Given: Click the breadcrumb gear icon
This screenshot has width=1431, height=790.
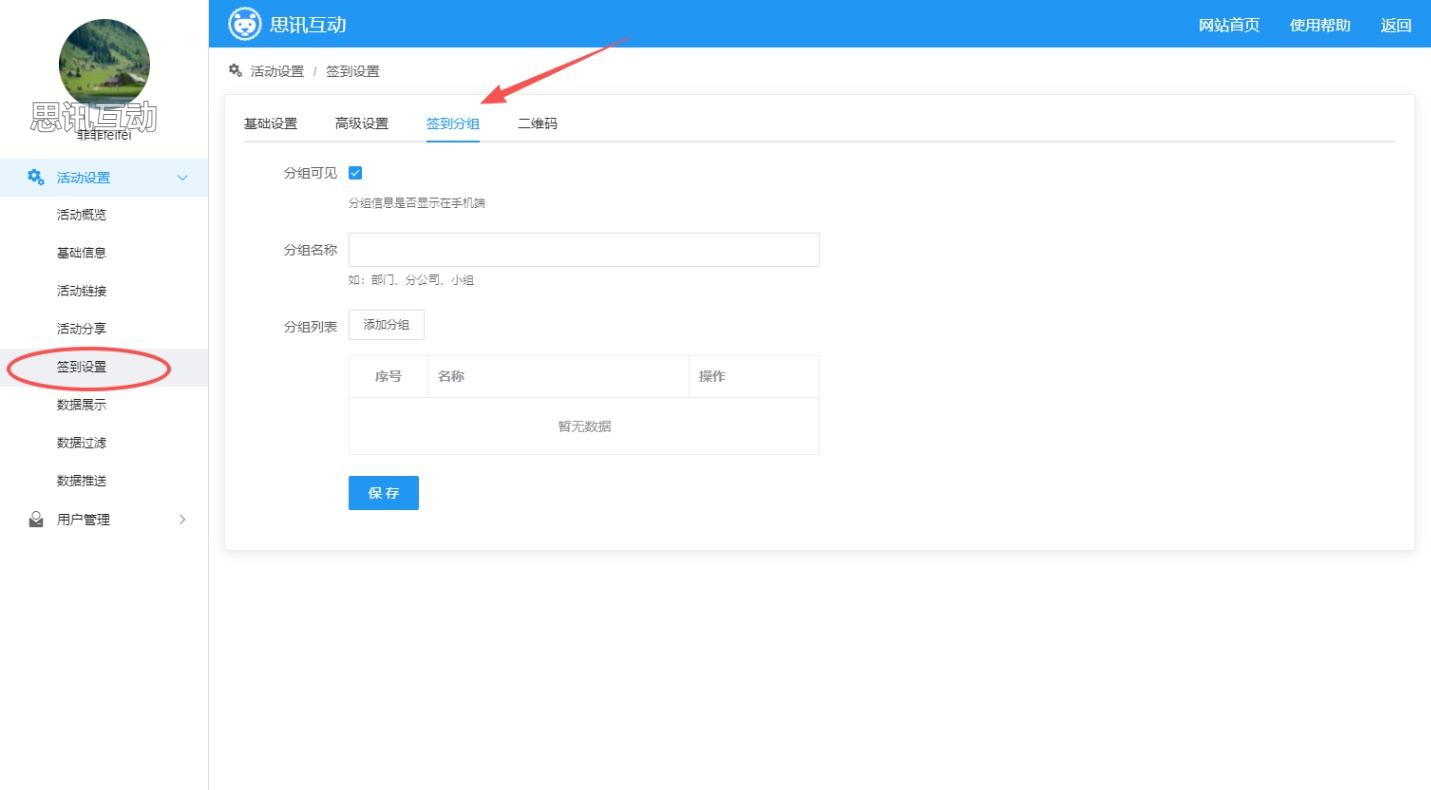Looking at the screenshot, I should [x=235, y=71].
